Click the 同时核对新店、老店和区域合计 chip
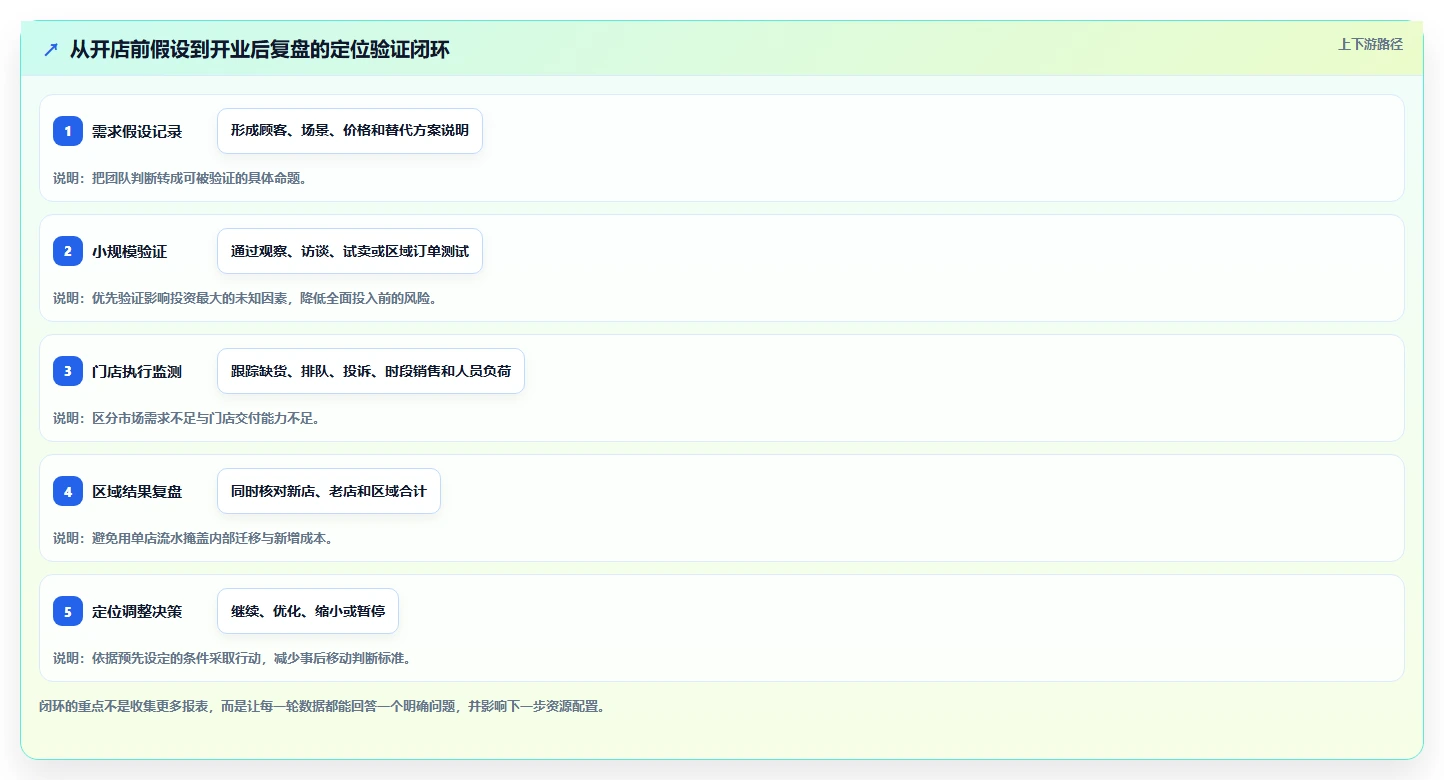This screenshot has height=780, width=1444. click(x=329, y=491)
